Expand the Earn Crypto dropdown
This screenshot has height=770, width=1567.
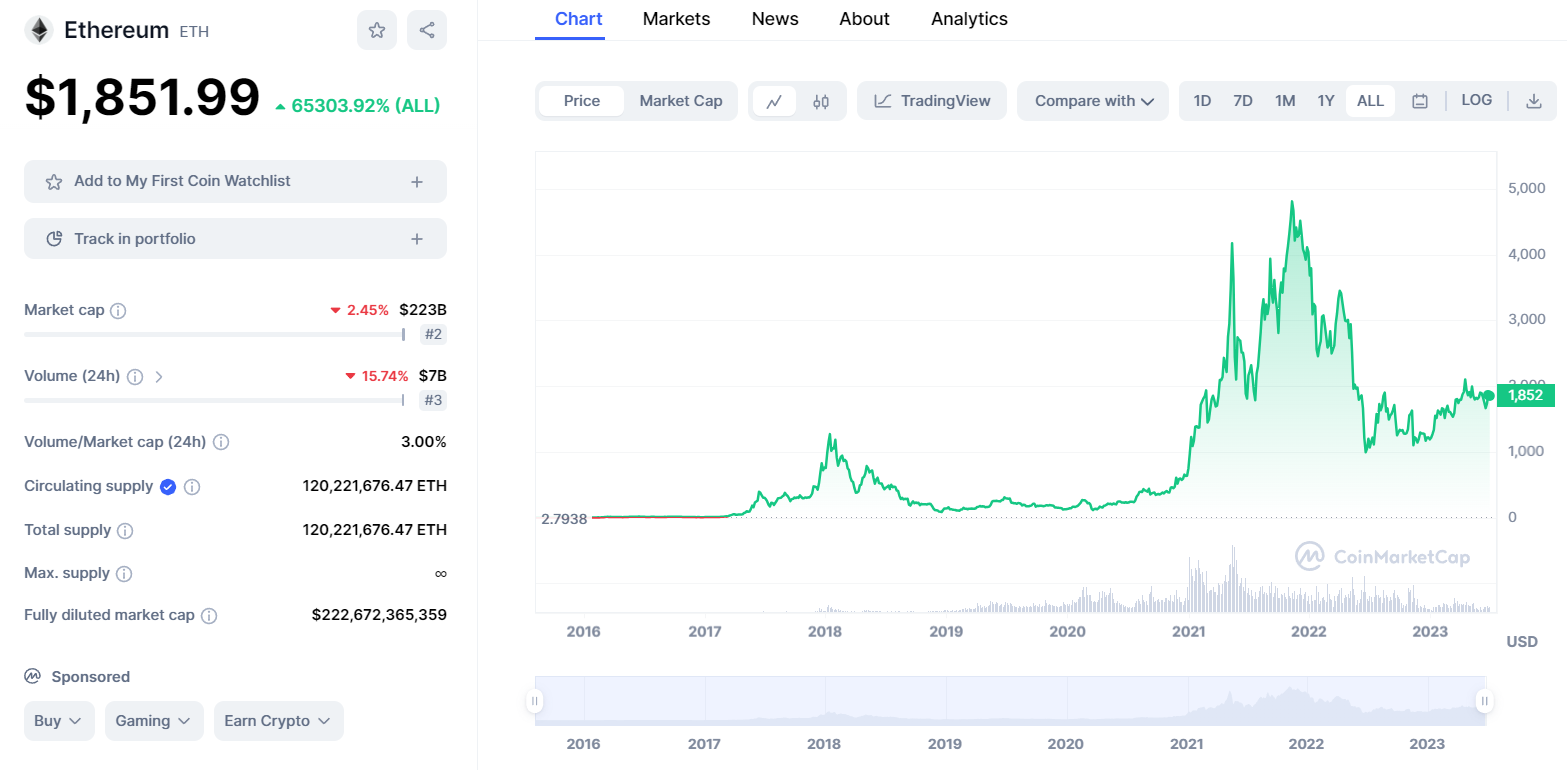[279, 721]
